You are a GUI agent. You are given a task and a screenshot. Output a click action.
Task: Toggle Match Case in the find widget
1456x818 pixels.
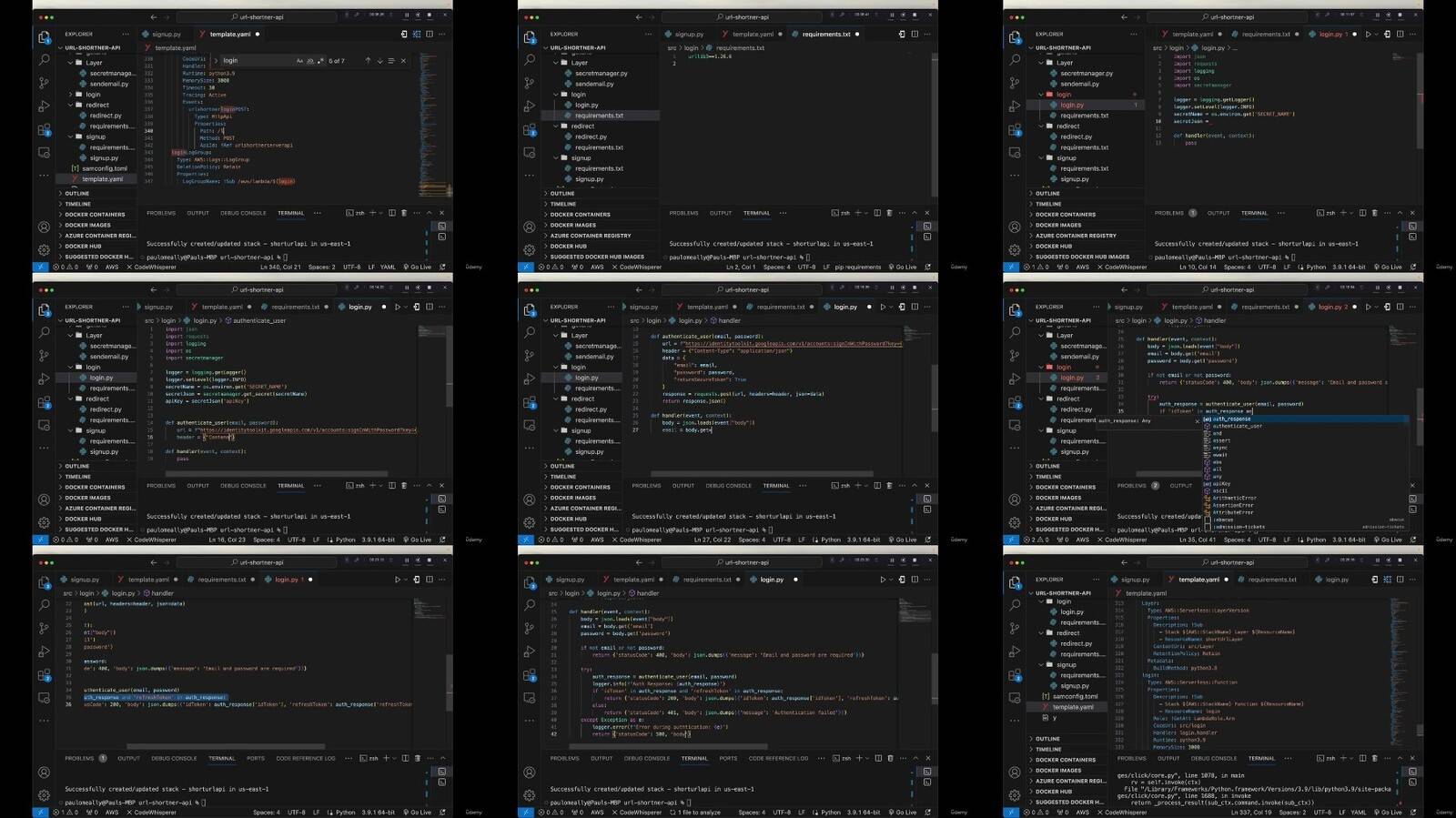[299, 61]
